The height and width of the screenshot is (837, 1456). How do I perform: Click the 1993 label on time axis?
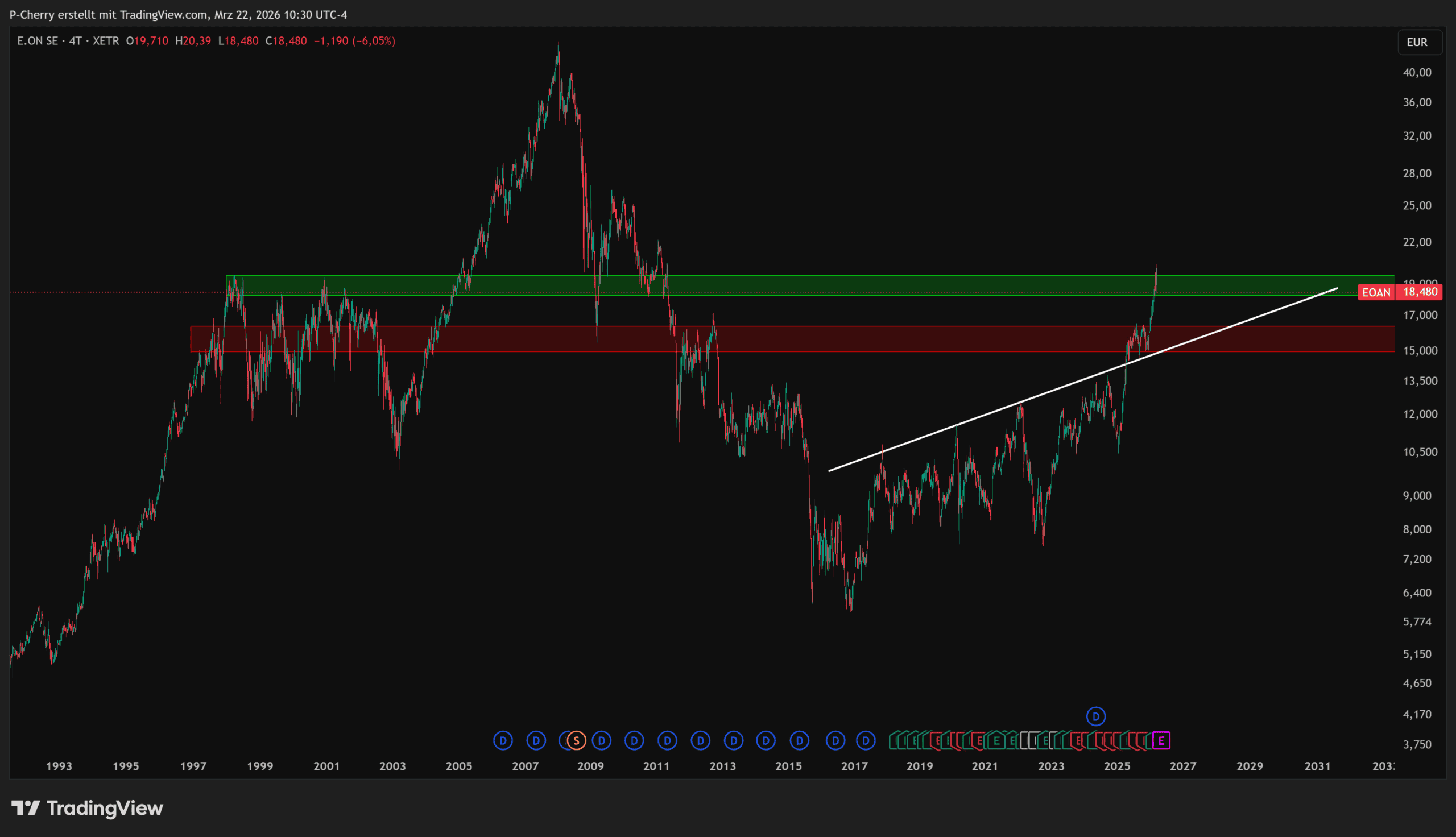[59, 766]
